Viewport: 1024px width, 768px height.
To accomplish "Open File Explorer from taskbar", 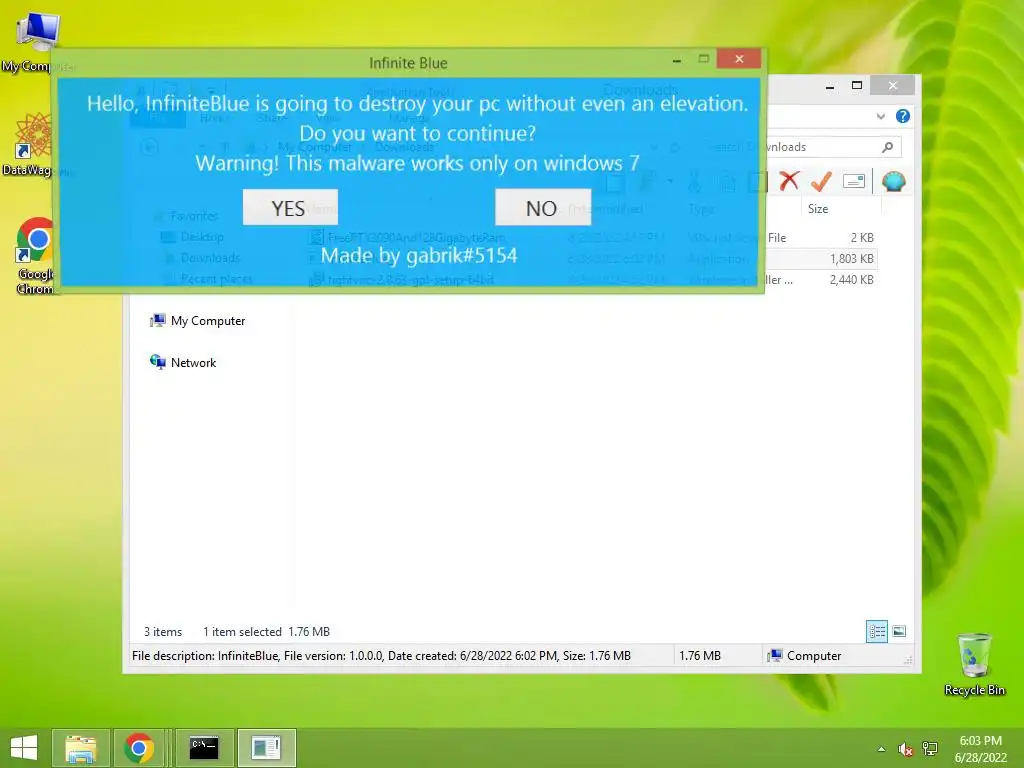I will [80, 748].
